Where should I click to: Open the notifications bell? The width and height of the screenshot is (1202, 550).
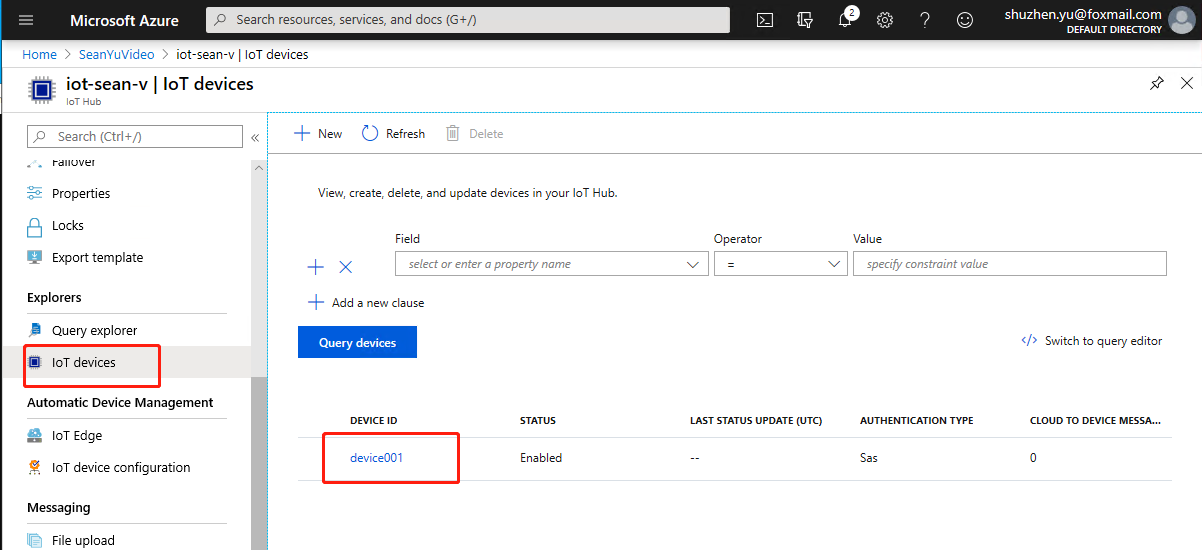click(x=846, y=20)
